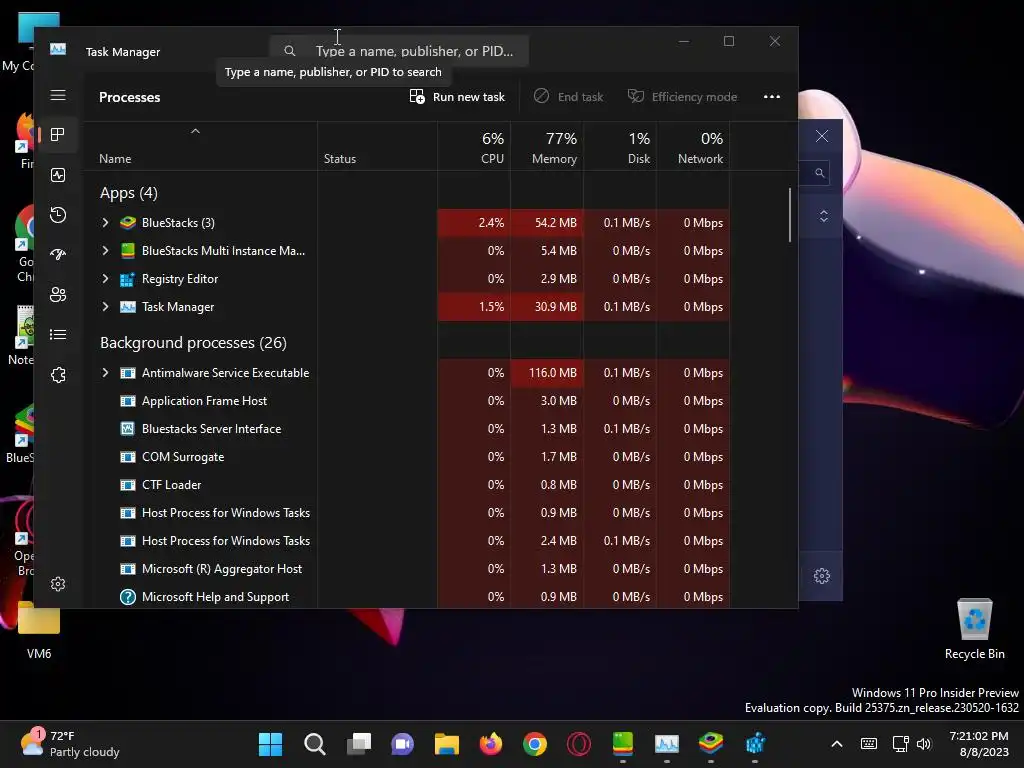This screenshot has width=1024, height=768.
Task: Focus the name, publisher, or PID search field
Action: (399, 51)
